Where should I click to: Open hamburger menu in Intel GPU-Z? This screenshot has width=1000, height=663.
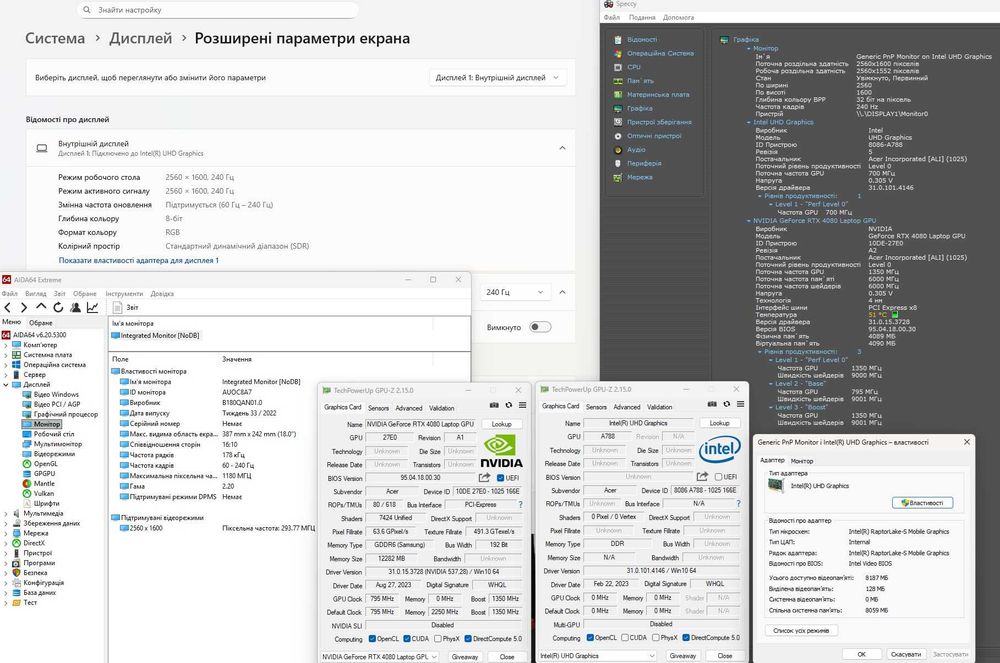tap(740, 404)
